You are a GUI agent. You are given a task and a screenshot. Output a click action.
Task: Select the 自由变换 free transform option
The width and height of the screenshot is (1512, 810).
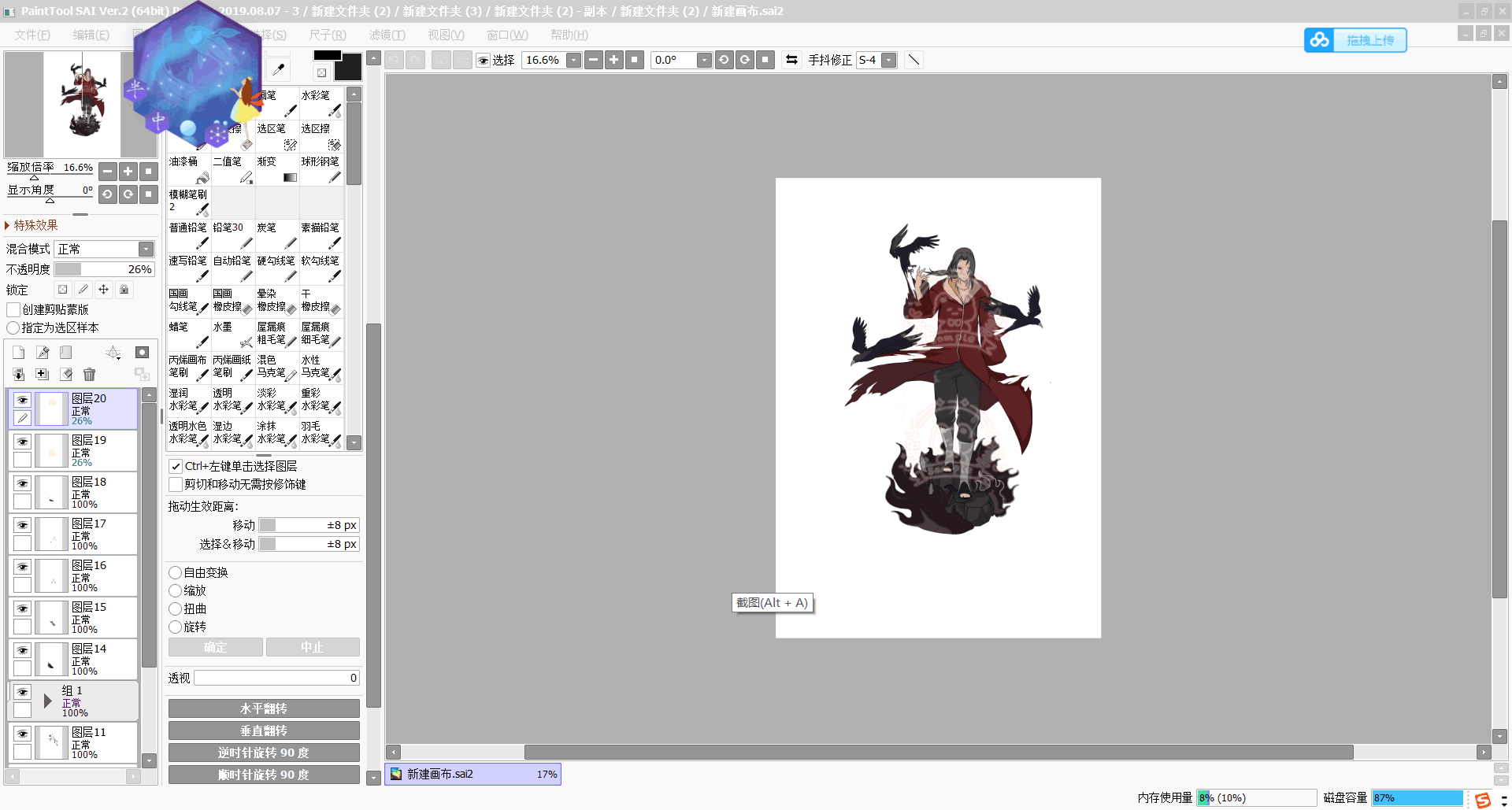[176, 572]
